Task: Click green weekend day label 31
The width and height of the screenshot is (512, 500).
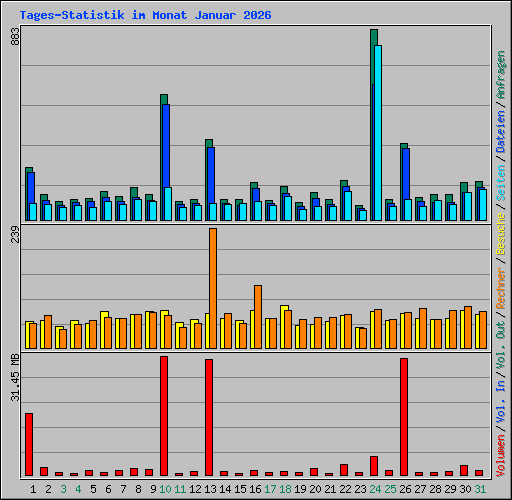Action: pyautogui.click(x=480, y=489)
